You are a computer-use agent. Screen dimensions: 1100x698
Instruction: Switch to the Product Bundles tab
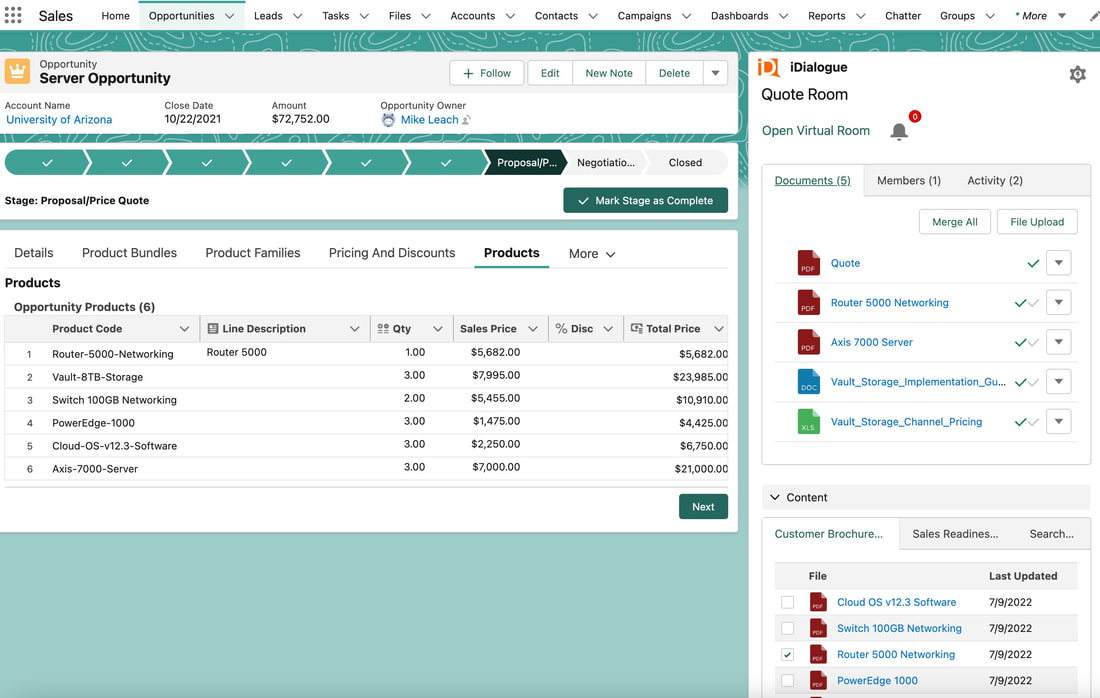click(x=129, y=253)
